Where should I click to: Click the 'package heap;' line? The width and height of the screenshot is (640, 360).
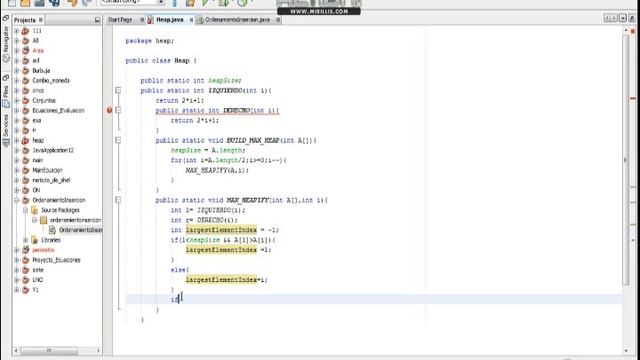point(150,41)
